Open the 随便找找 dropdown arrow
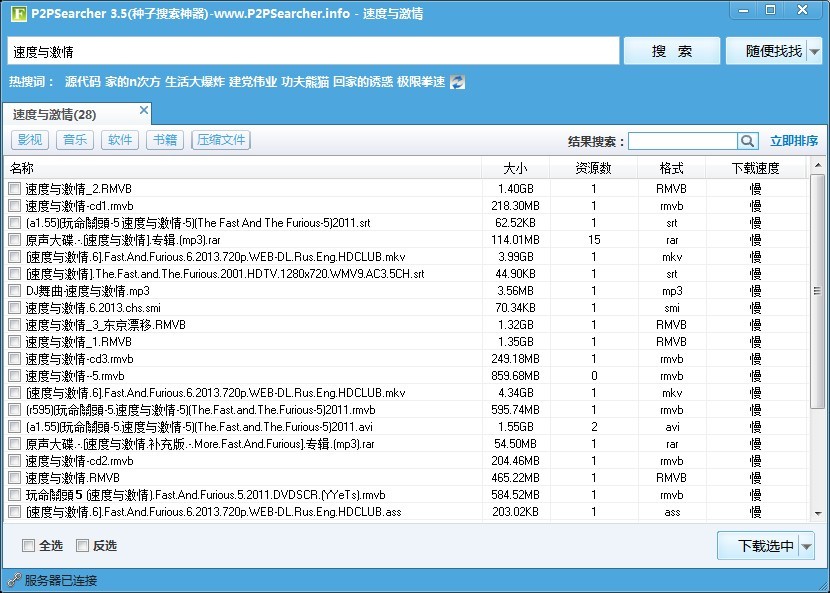 click(x=815, y=51)
